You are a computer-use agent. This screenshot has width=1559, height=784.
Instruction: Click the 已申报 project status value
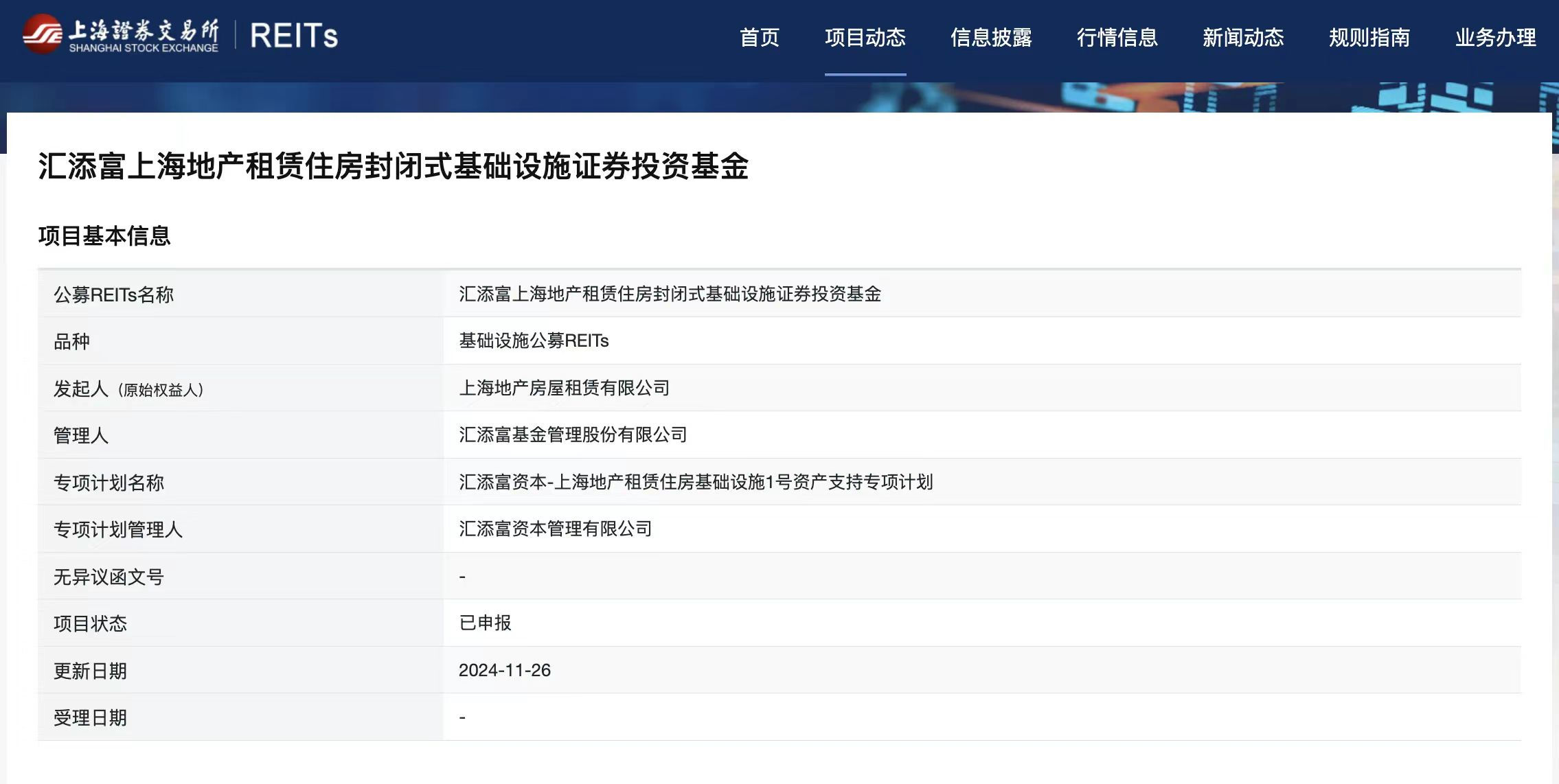[x=485, y=623]
